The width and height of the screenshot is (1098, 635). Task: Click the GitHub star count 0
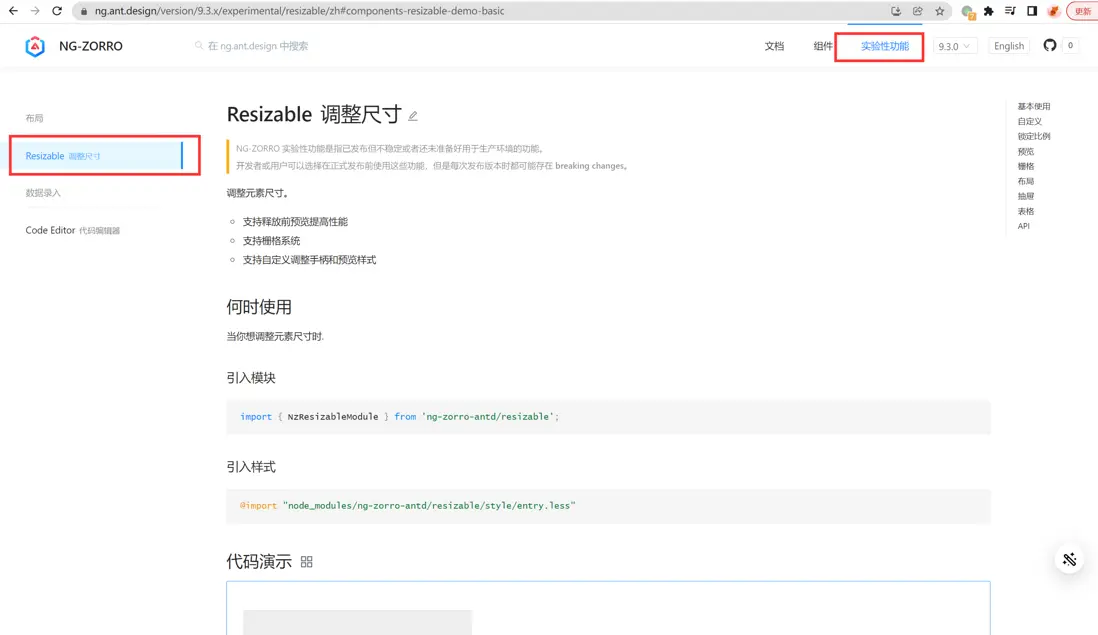pos(1070,46)
